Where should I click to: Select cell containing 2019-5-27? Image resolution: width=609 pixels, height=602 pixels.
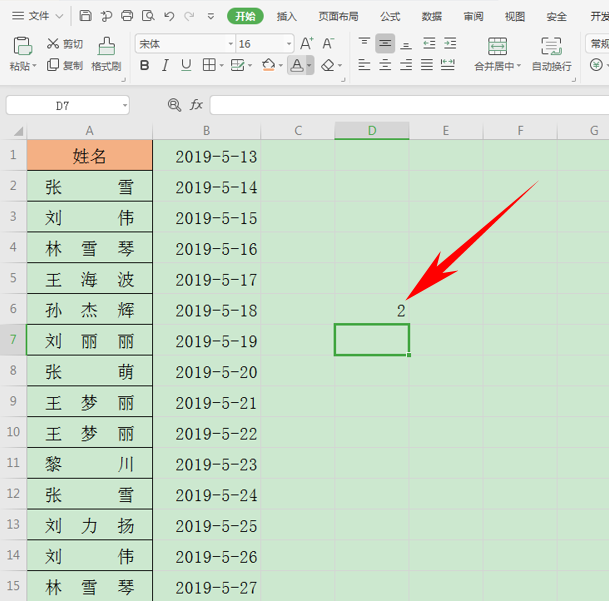[207, 586]
